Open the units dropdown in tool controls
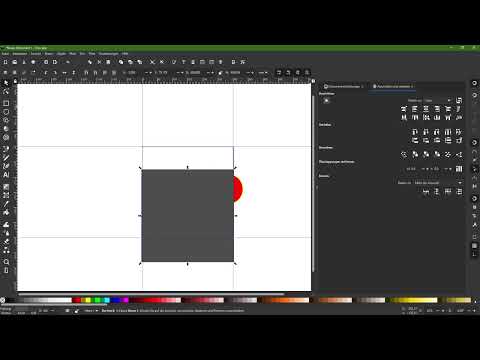The height and width of the screenshot is (360, 480). (x=263, y=72)
